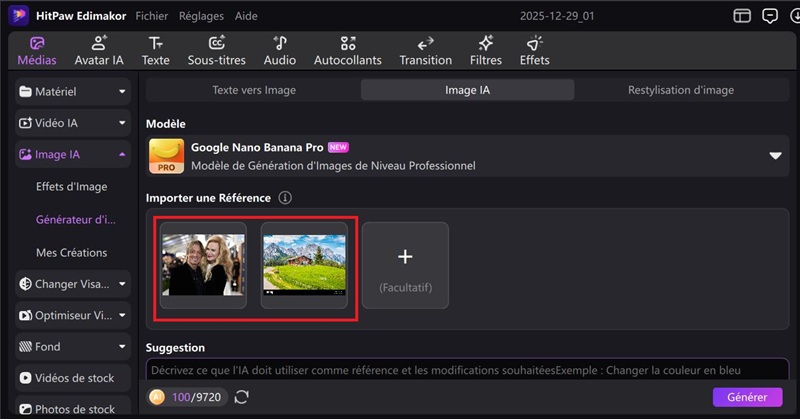800x419 pixels.
Task: Click the credits refresh icon
Action: (242, 397)
